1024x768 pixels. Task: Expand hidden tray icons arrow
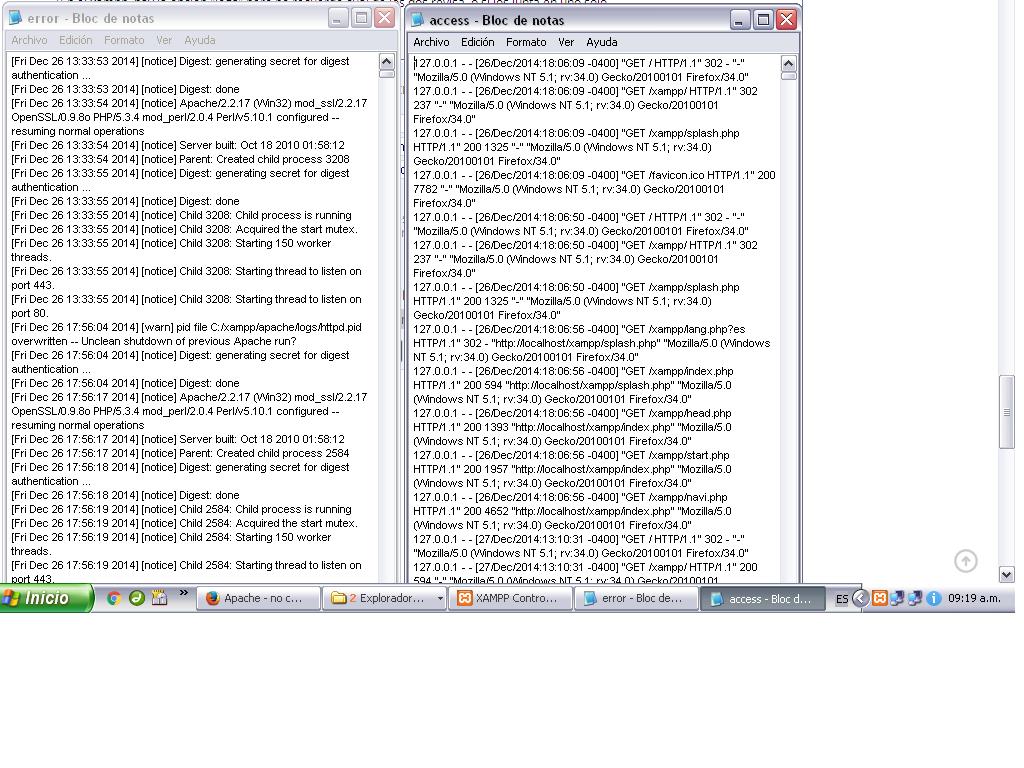860,598
